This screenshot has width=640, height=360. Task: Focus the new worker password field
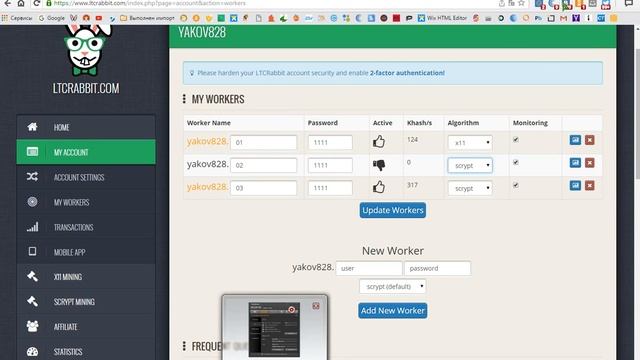click(x=437, y=269)
